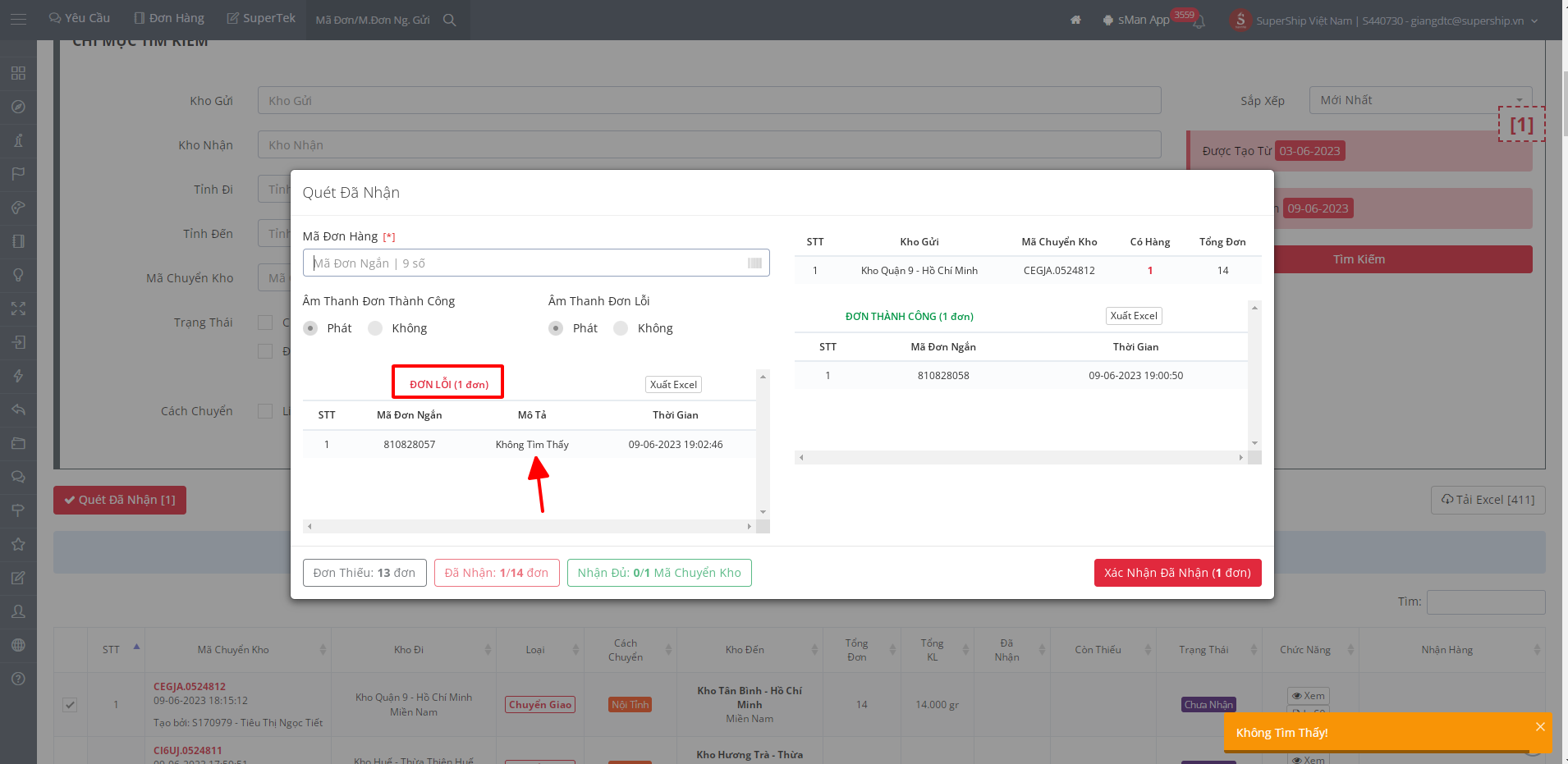
Task: Click Đã Nhận: 1/14 đơn button
Action: 497,573
